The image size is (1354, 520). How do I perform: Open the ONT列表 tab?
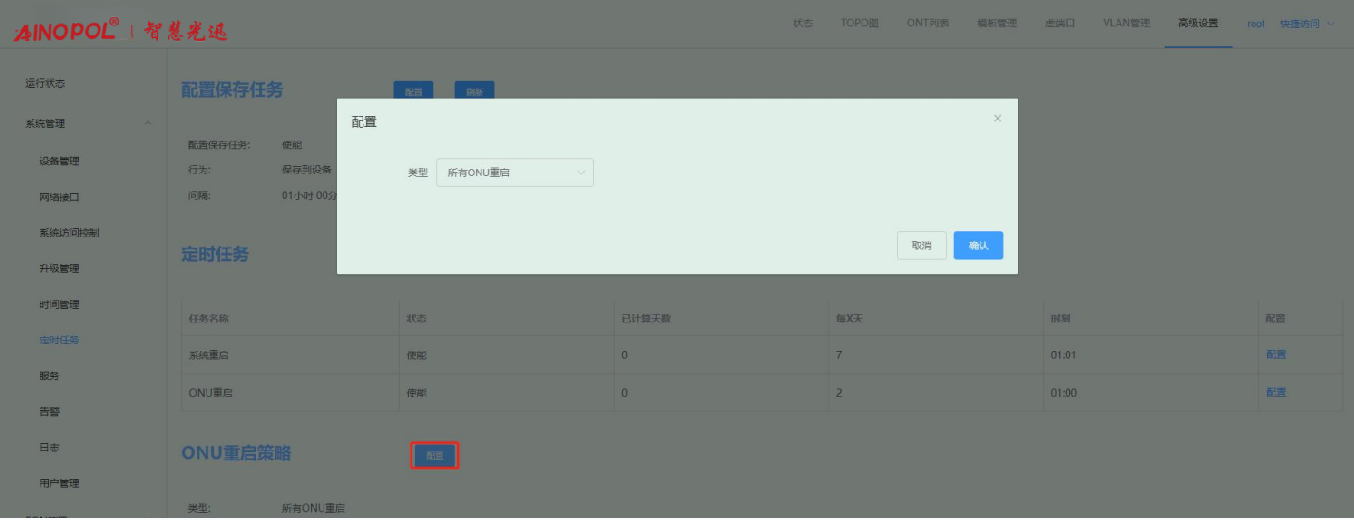click(x=927, y=23)
